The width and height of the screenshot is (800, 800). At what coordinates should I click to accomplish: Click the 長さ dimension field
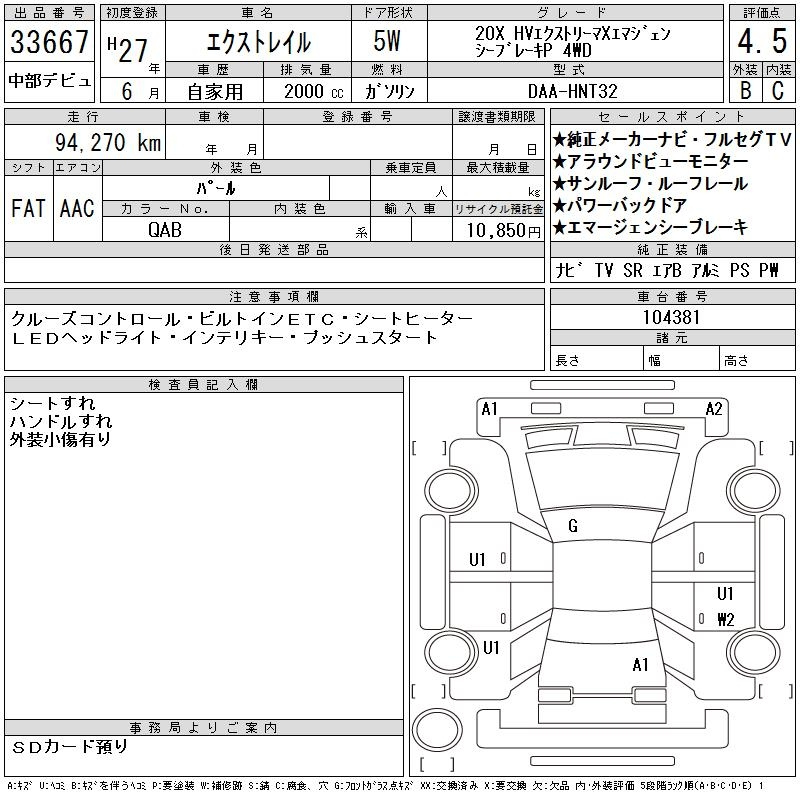click(x=597, y=359)
